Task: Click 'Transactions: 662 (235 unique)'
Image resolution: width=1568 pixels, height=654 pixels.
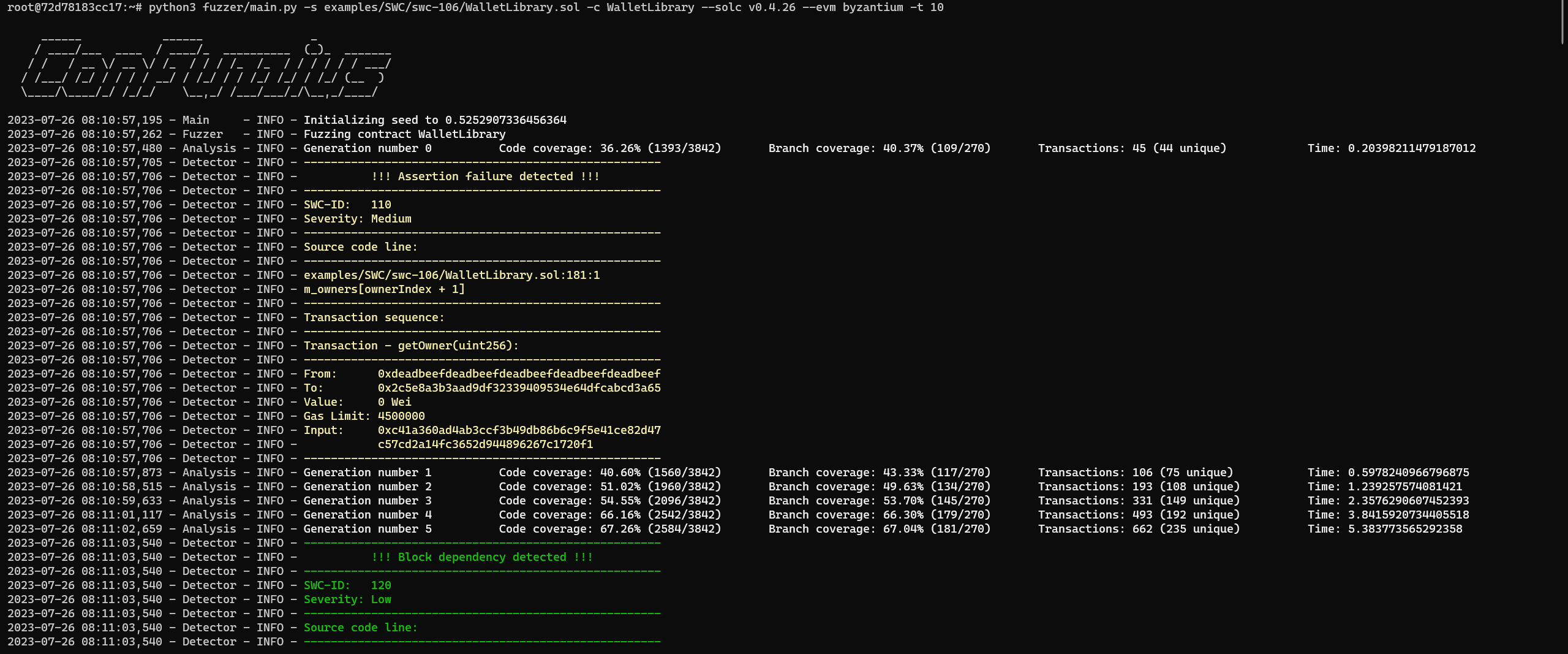Action: tap(1139, 529)
